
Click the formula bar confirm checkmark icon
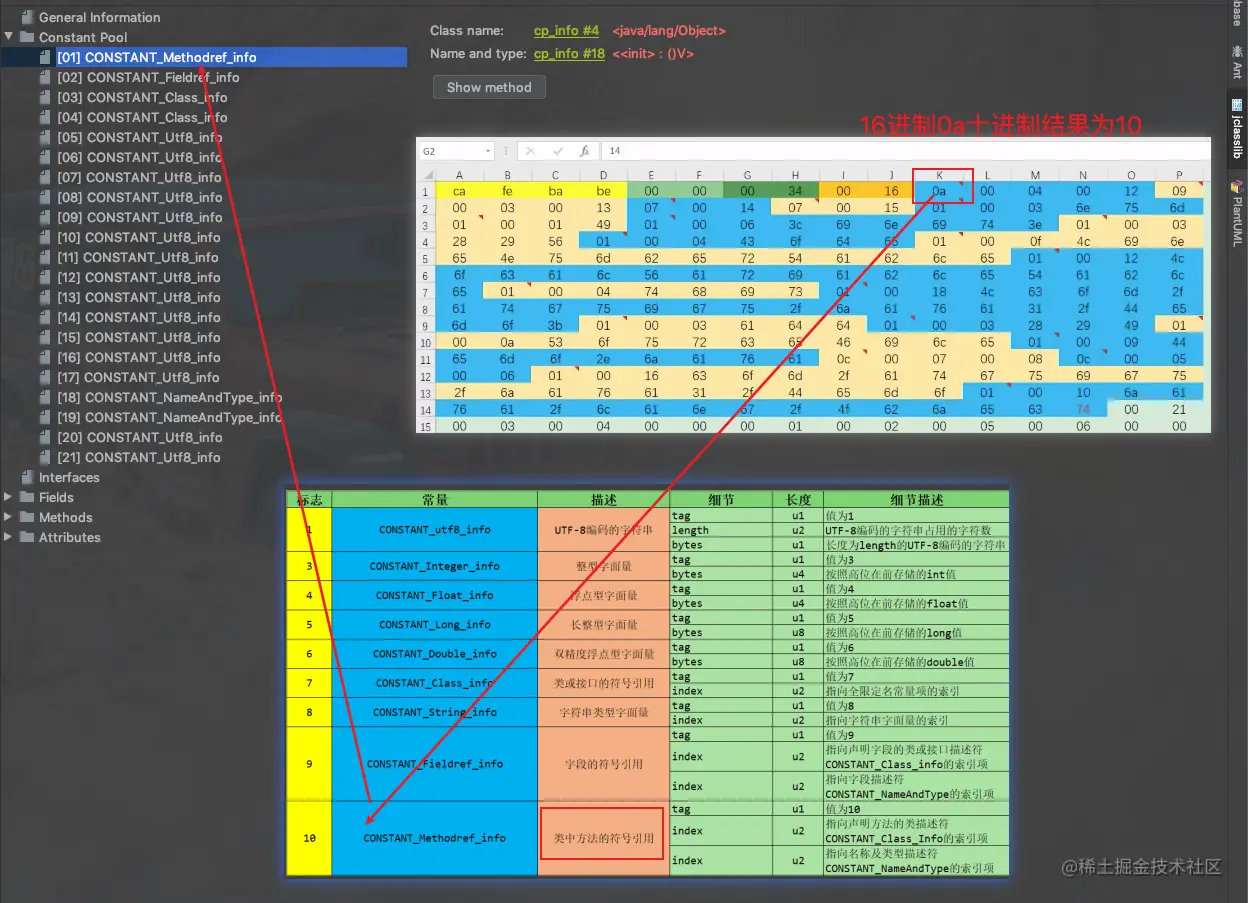[x=558, y=151]
